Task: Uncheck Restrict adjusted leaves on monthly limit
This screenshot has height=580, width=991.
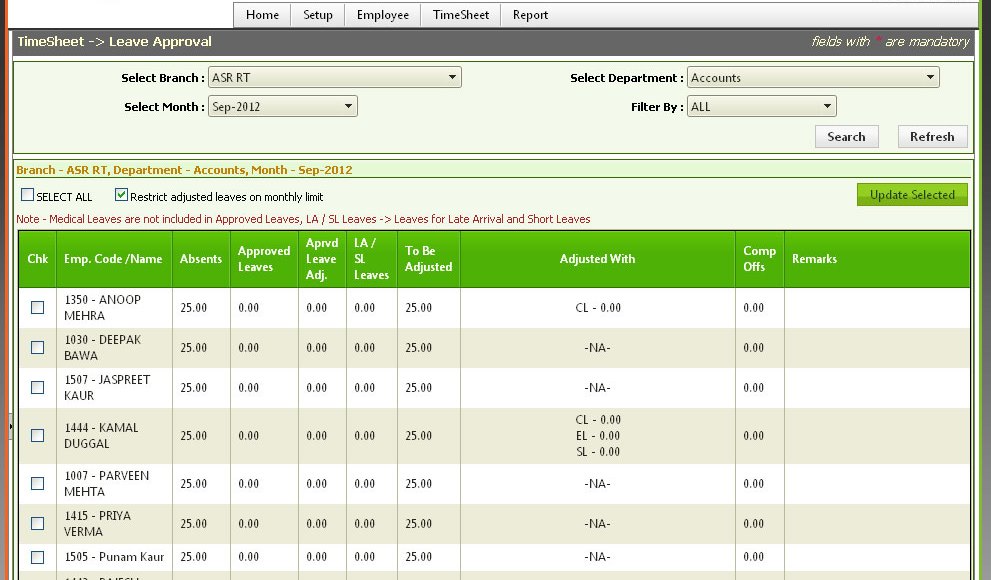Action: 122,196
